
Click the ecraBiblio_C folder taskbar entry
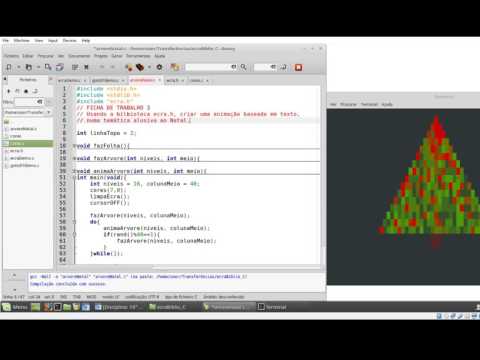[167, 307]
